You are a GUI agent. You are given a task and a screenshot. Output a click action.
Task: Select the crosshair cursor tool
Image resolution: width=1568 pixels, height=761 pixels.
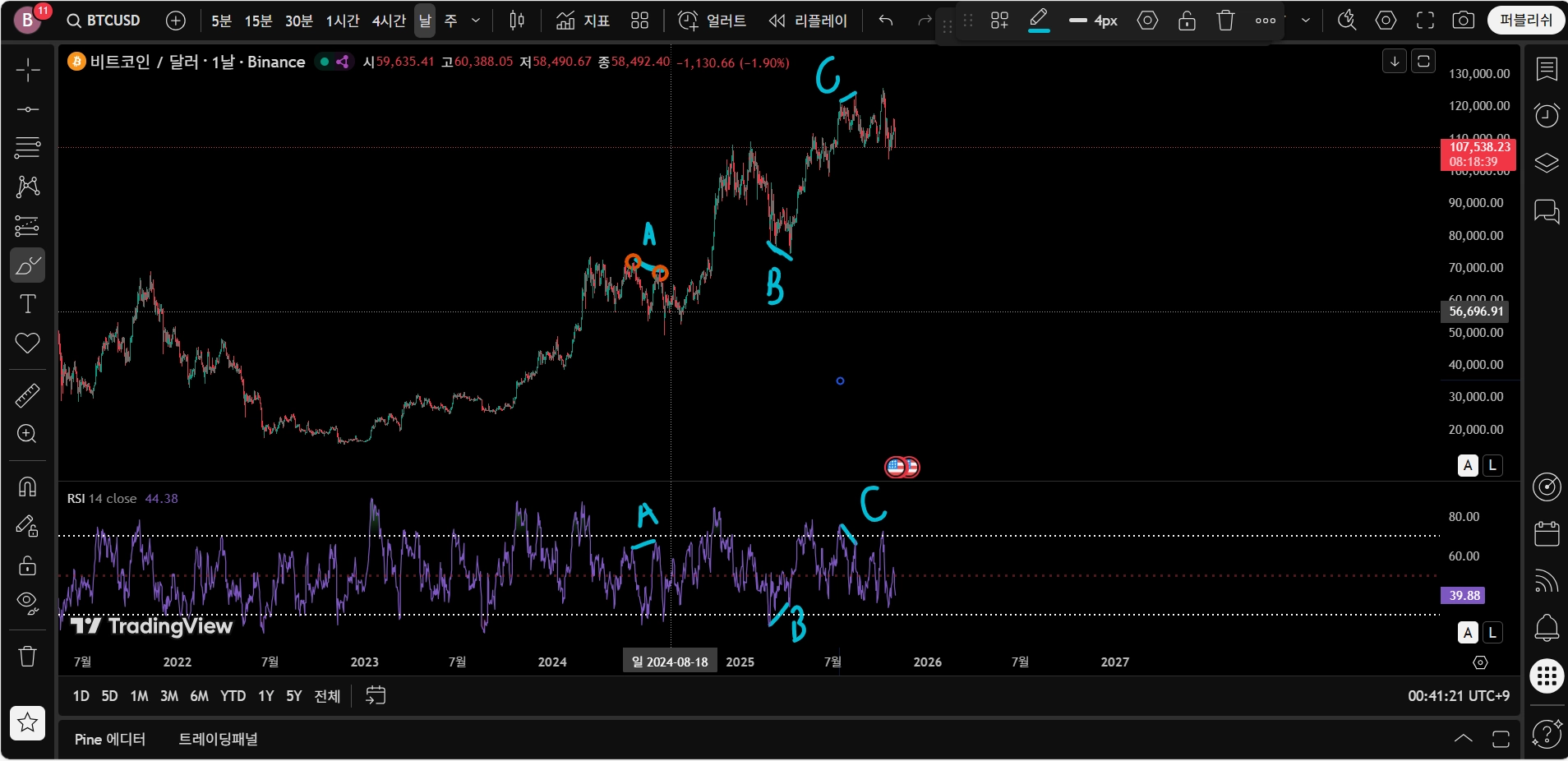[27, 70]
